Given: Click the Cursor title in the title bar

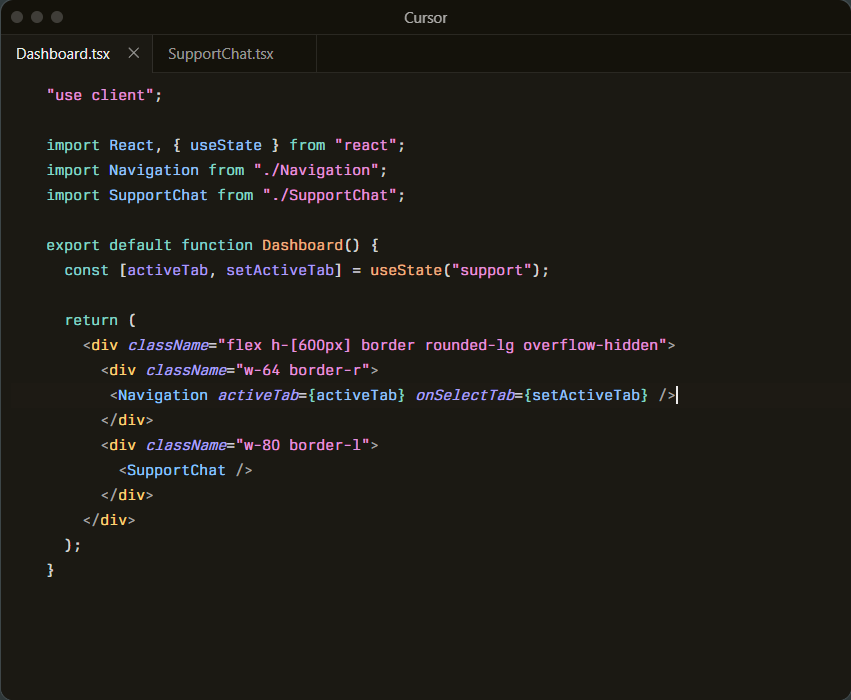Looking at the screenshot, I should [x=425, y=17].
